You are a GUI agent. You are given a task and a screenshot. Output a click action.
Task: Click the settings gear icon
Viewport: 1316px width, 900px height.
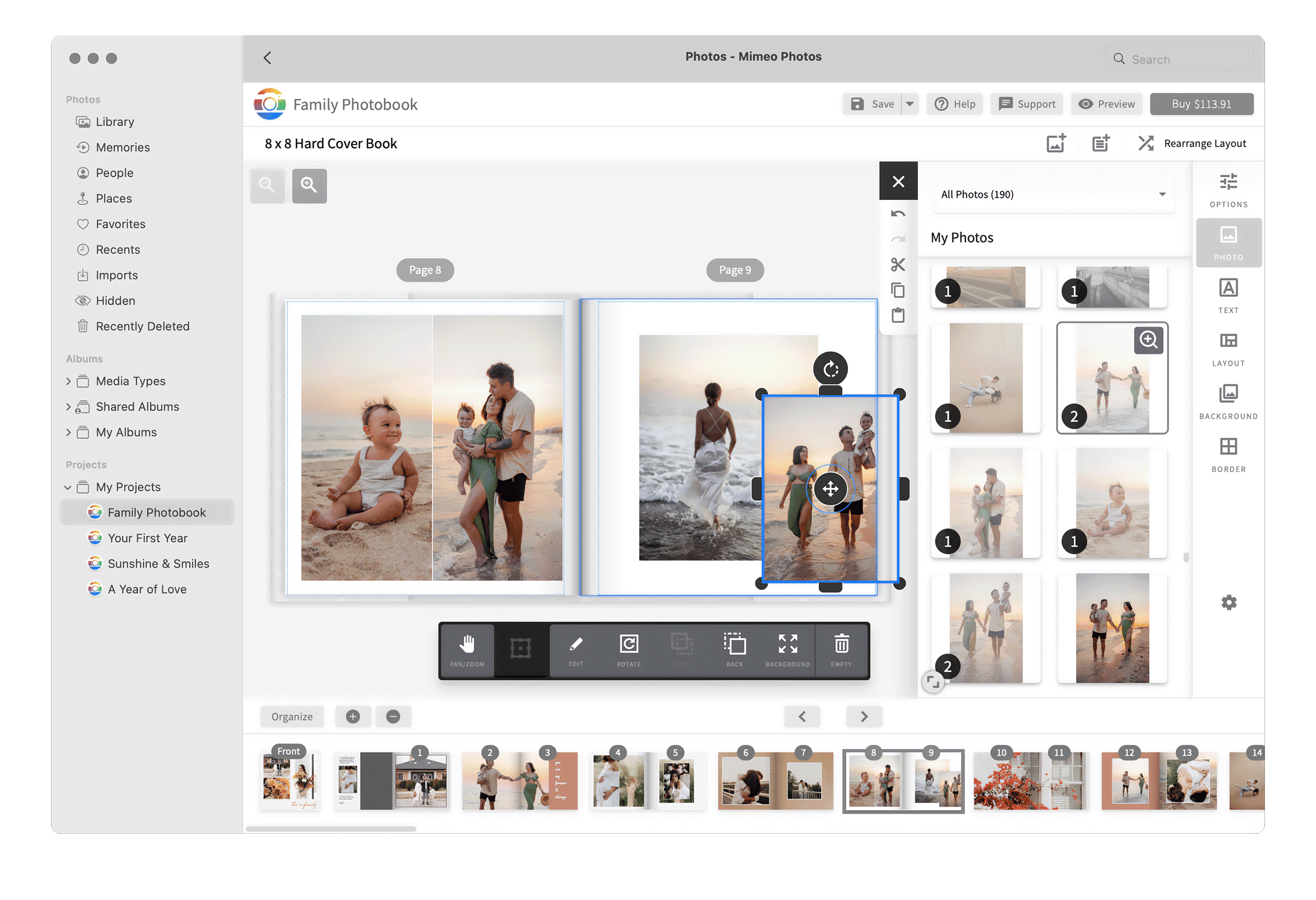pos(1229,602)
